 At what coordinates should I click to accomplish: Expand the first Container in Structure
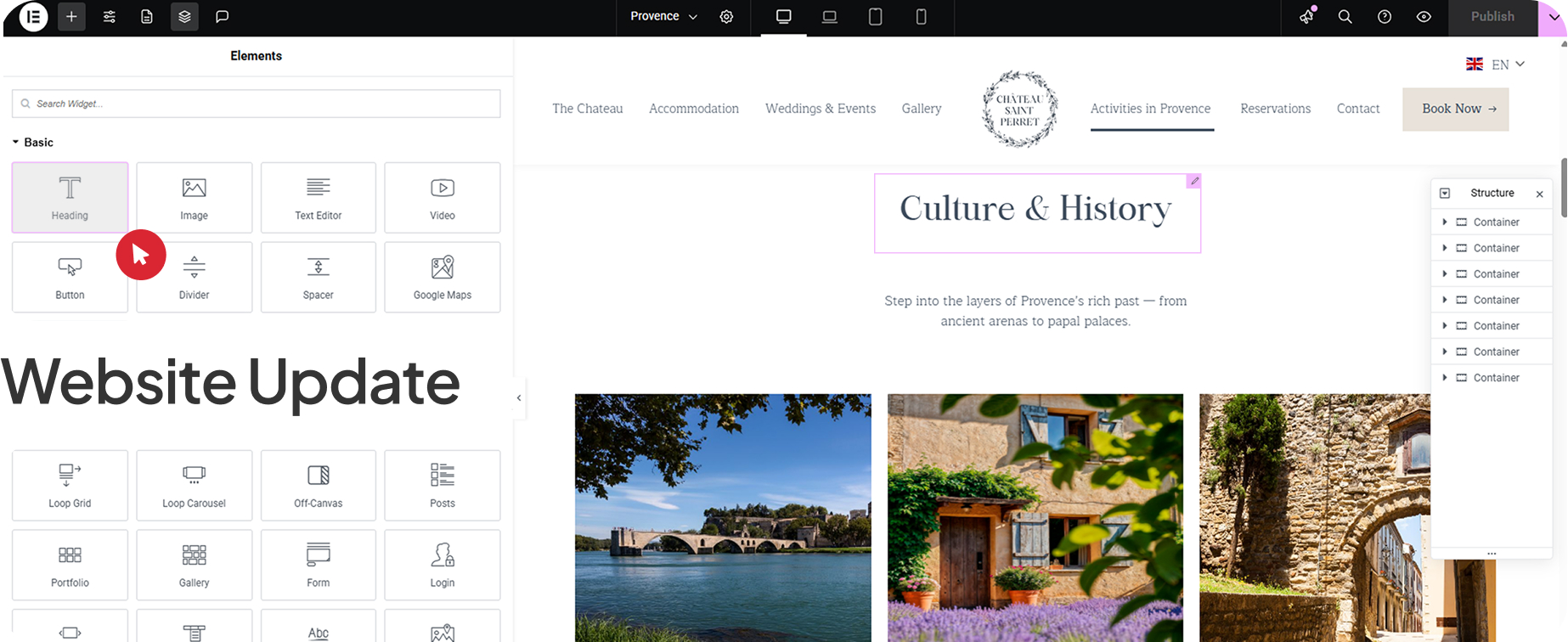[1444, 222]
